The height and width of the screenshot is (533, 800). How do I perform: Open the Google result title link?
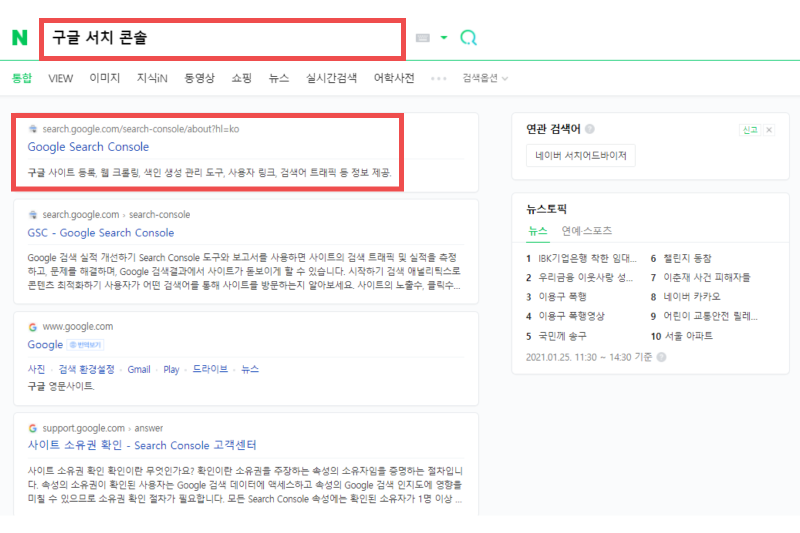point(45,345)
